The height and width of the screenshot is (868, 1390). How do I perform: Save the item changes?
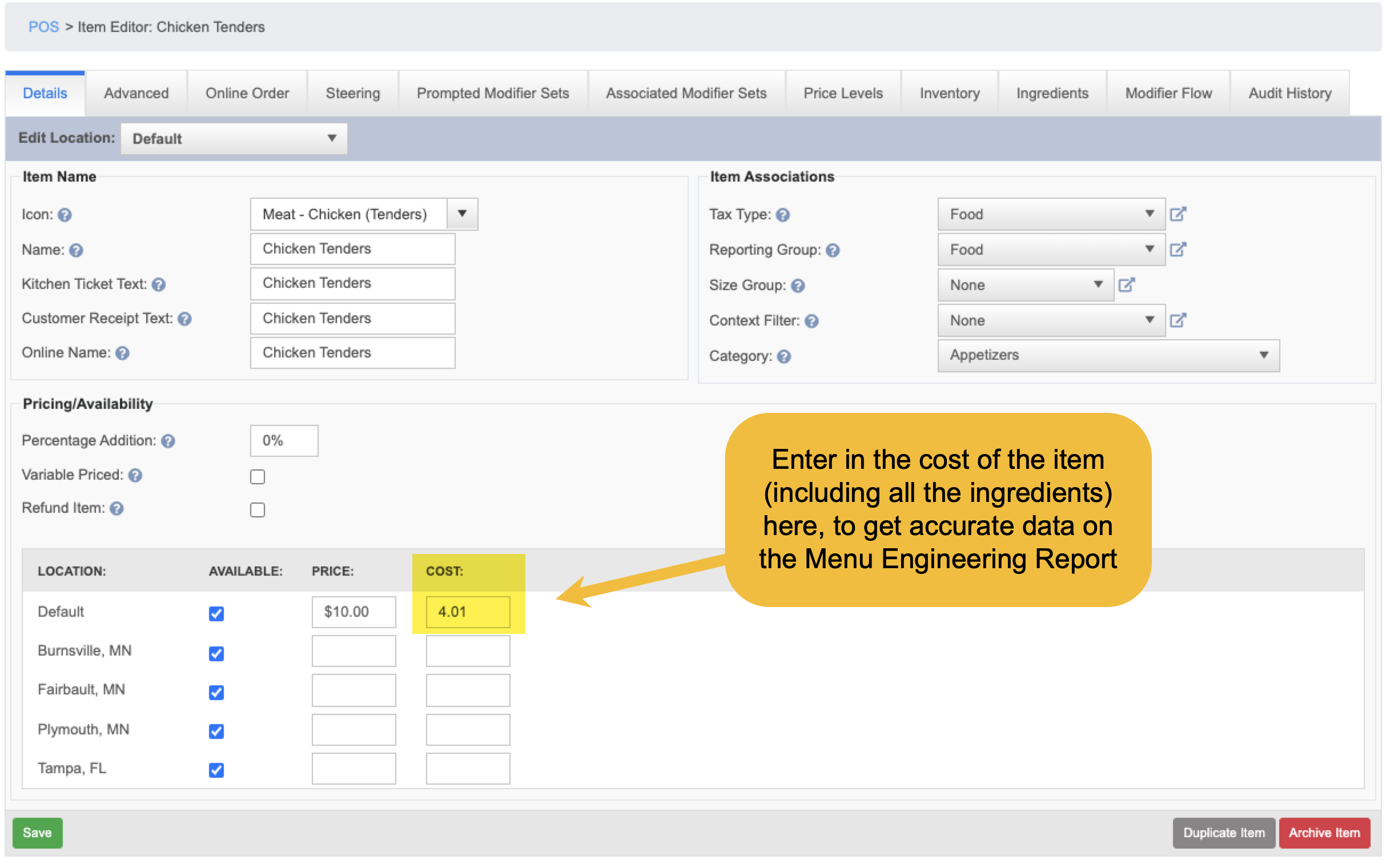(37, 833)
